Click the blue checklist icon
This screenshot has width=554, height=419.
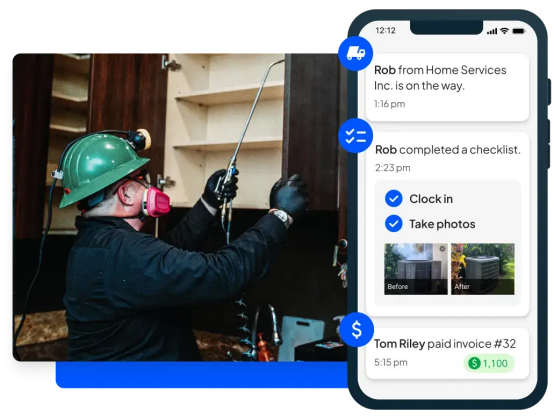click(x=355, y=136)
